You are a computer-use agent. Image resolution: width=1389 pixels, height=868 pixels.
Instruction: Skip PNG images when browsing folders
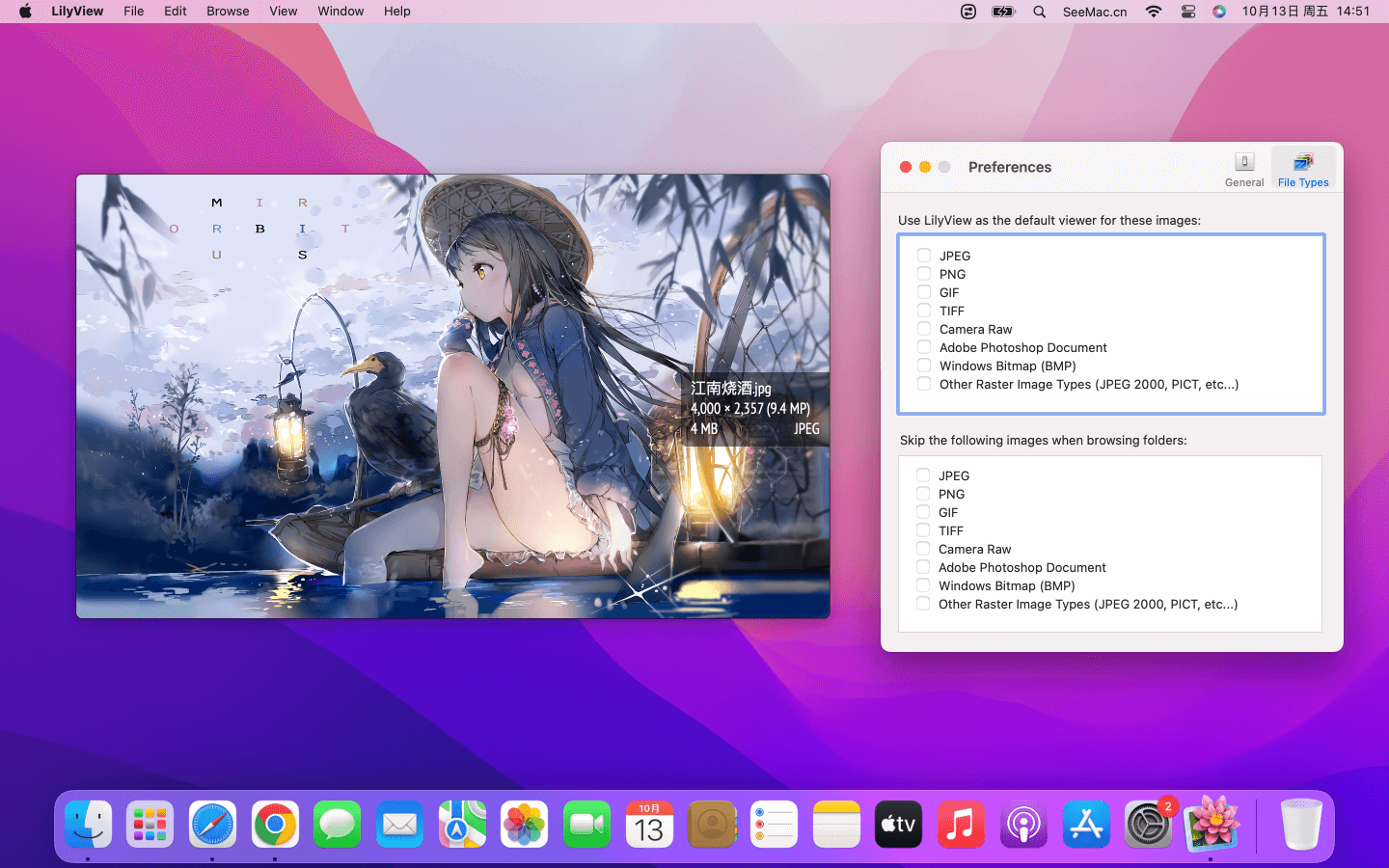pyautogui.click(x=923, y=494)
